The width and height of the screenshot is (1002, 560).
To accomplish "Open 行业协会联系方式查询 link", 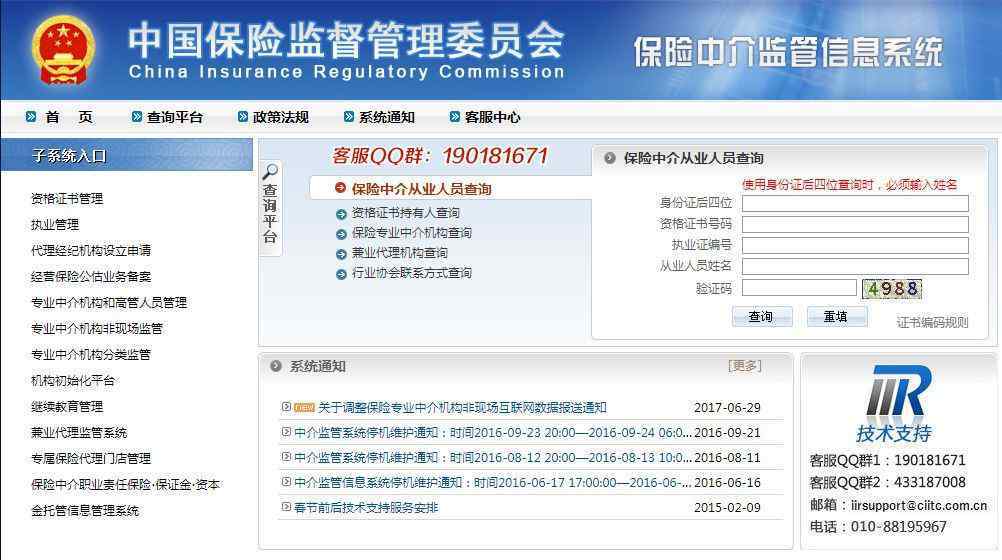I will coord(412,273).
